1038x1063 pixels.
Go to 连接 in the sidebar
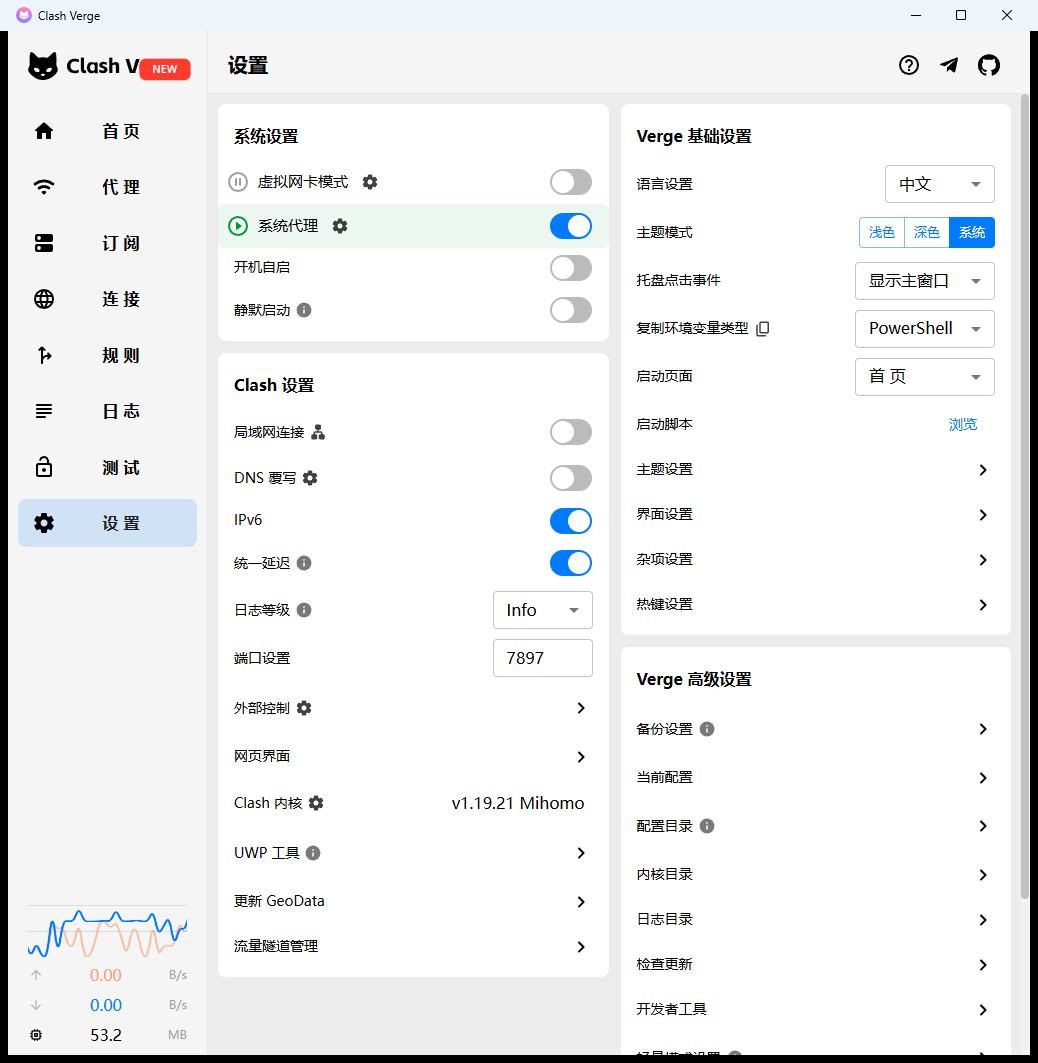(x=108, y=299)
